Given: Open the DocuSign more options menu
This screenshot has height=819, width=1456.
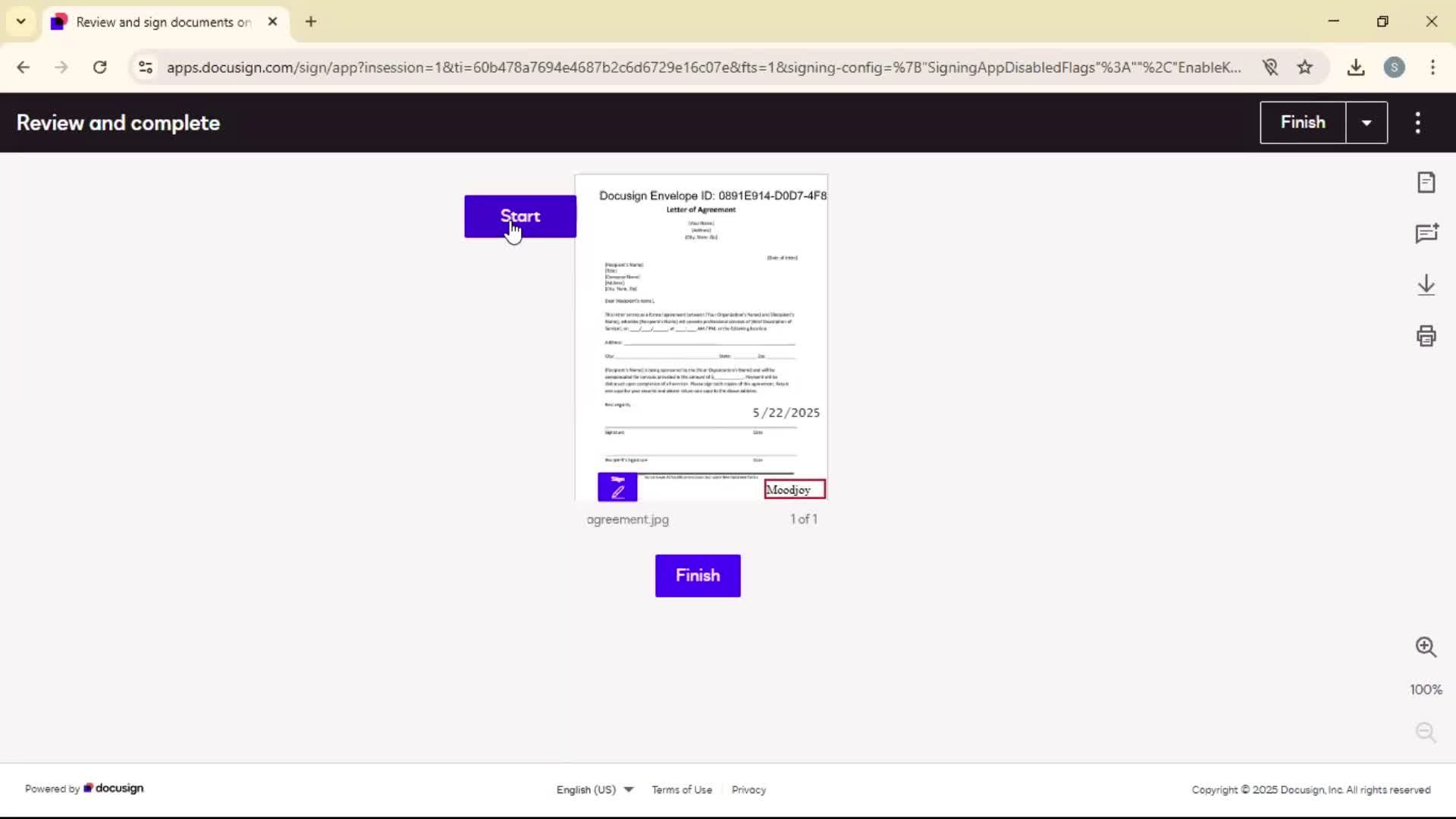Looking at the screenshot, I should pos(1417,123).
